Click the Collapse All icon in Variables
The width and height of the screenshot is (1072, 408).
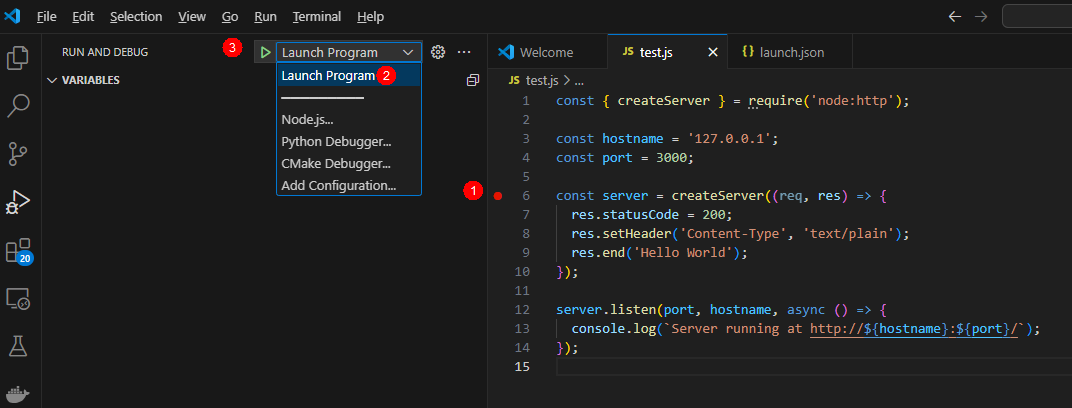472,80
